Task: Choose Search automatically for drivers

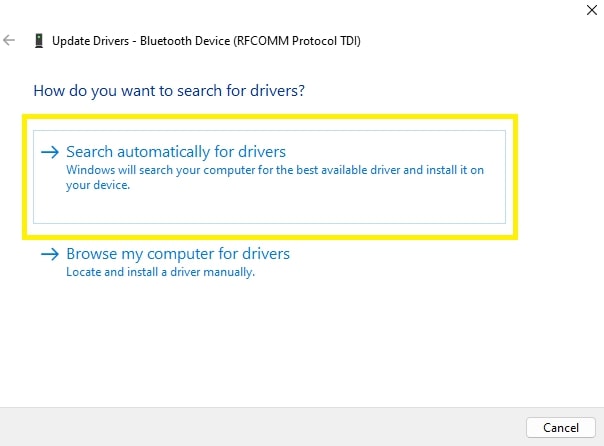Action: 269,177
